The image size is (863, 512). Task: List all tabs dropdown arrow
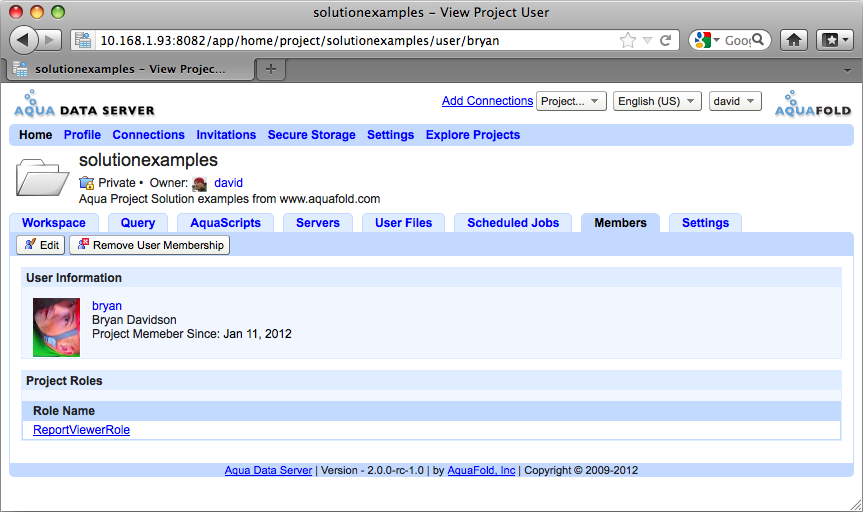(847, 70)
